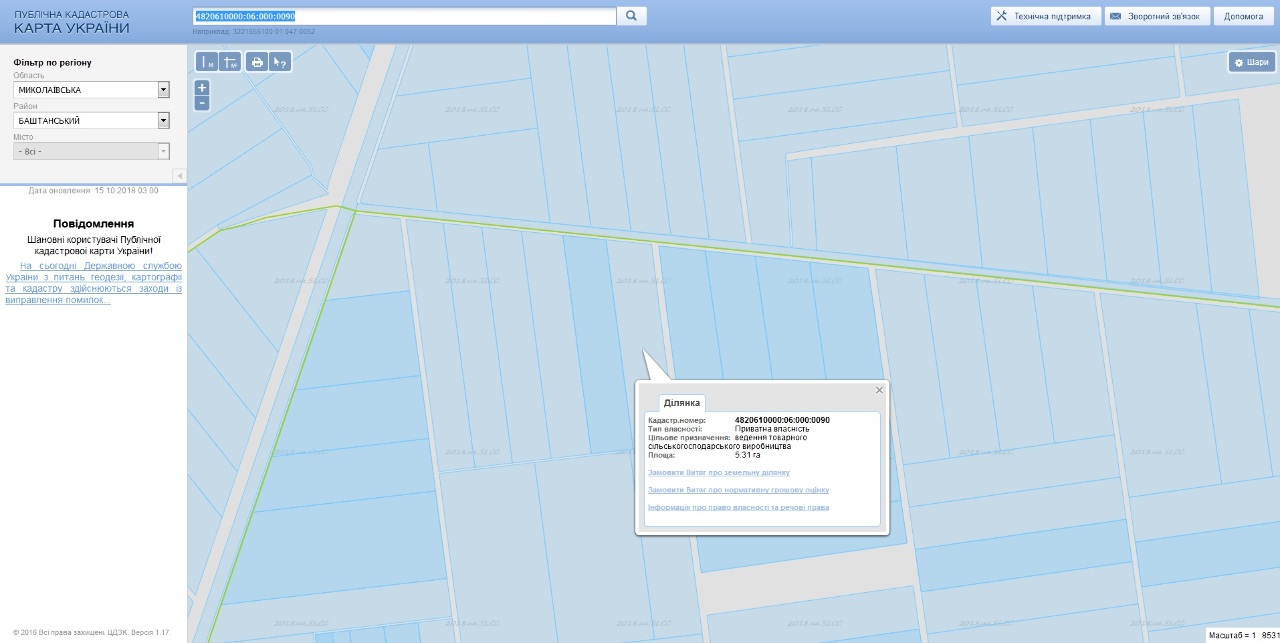Image resolution: width=1280 pixels, height=643 pixels.
Task: Click the Карта України site logo
Action: (71, 22)
